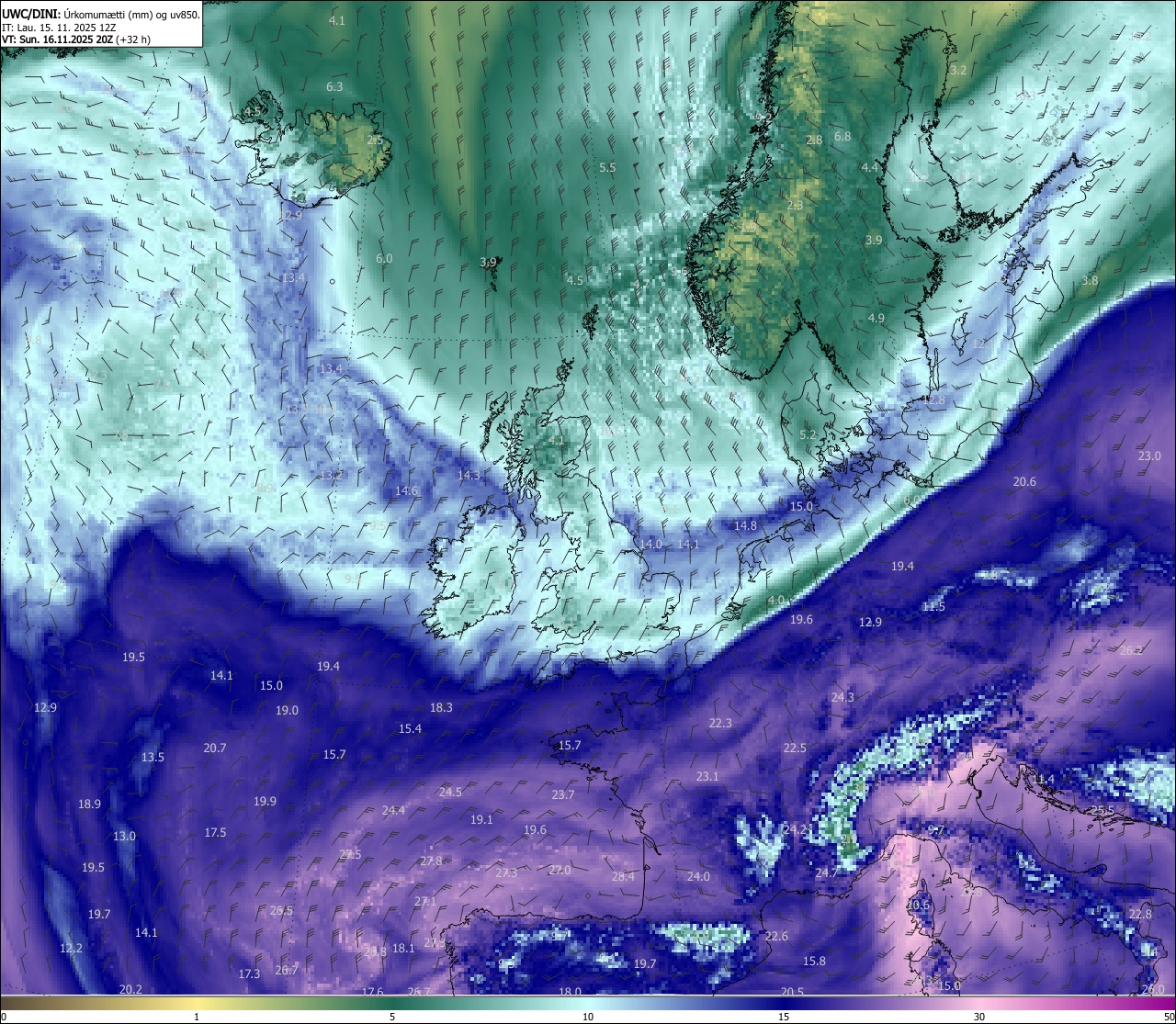The height and width of the screenshot is (1024, 1176).
Task: Click the 26.5 value west of Iberia
Action: [x=281, y=910]
